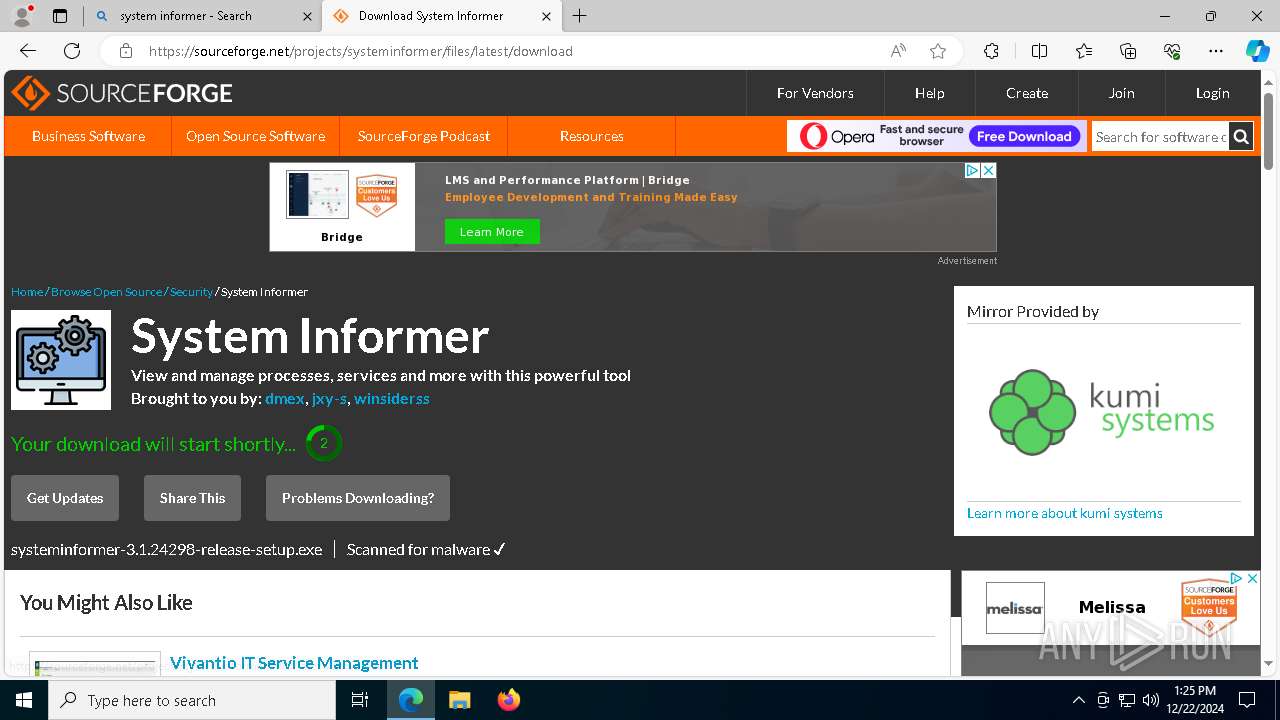1280x720 pixels.
Task: Open AdChoices info icon on Bridge ad
Action: pyautogui.click(x=972, y=171)
